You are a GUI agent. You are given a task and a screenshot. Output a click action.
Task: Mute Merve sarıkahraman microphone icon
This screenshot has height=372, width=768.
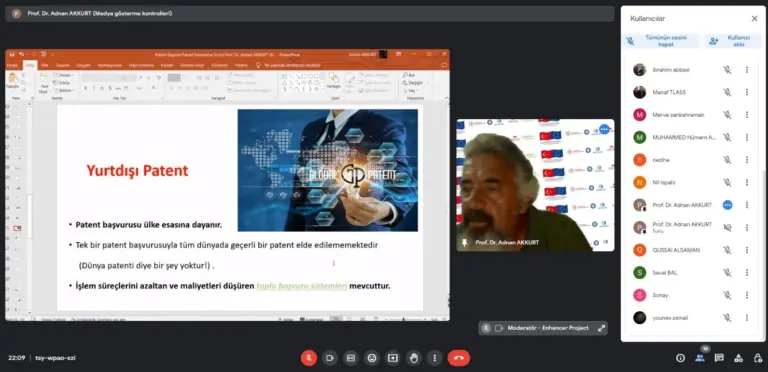(x=727, y=115)
